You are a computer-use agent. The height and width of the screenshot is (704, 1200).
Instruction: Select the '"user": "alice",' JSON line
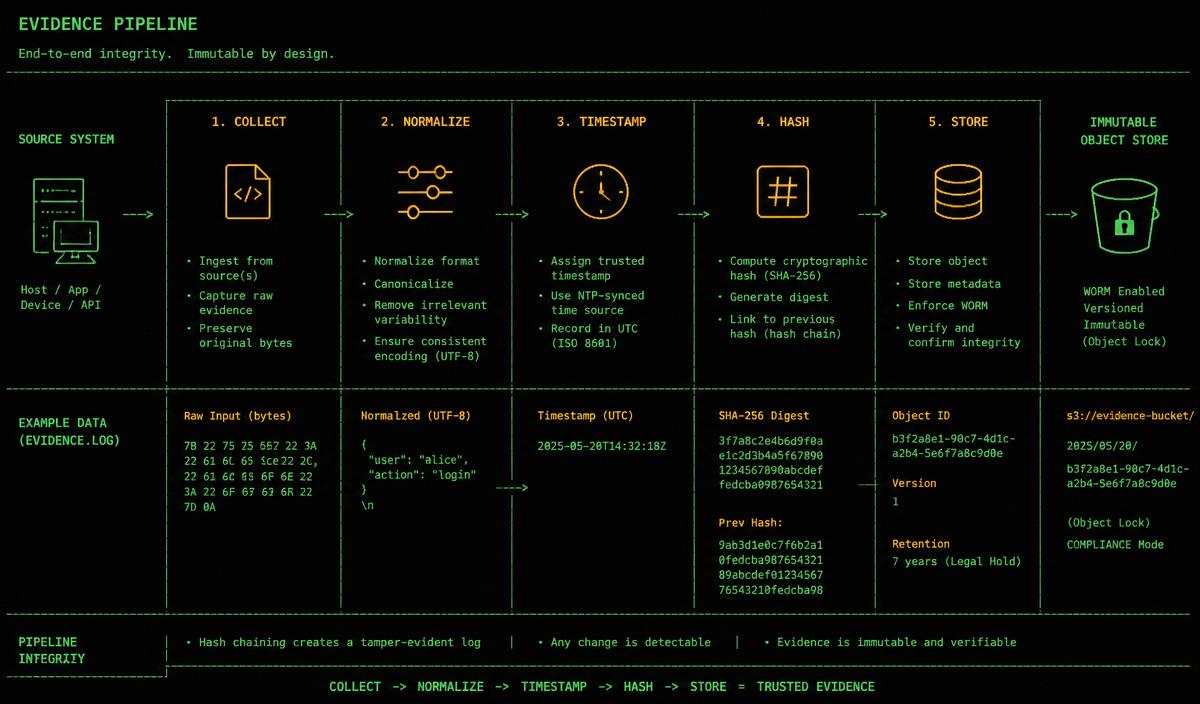[417, 459]
